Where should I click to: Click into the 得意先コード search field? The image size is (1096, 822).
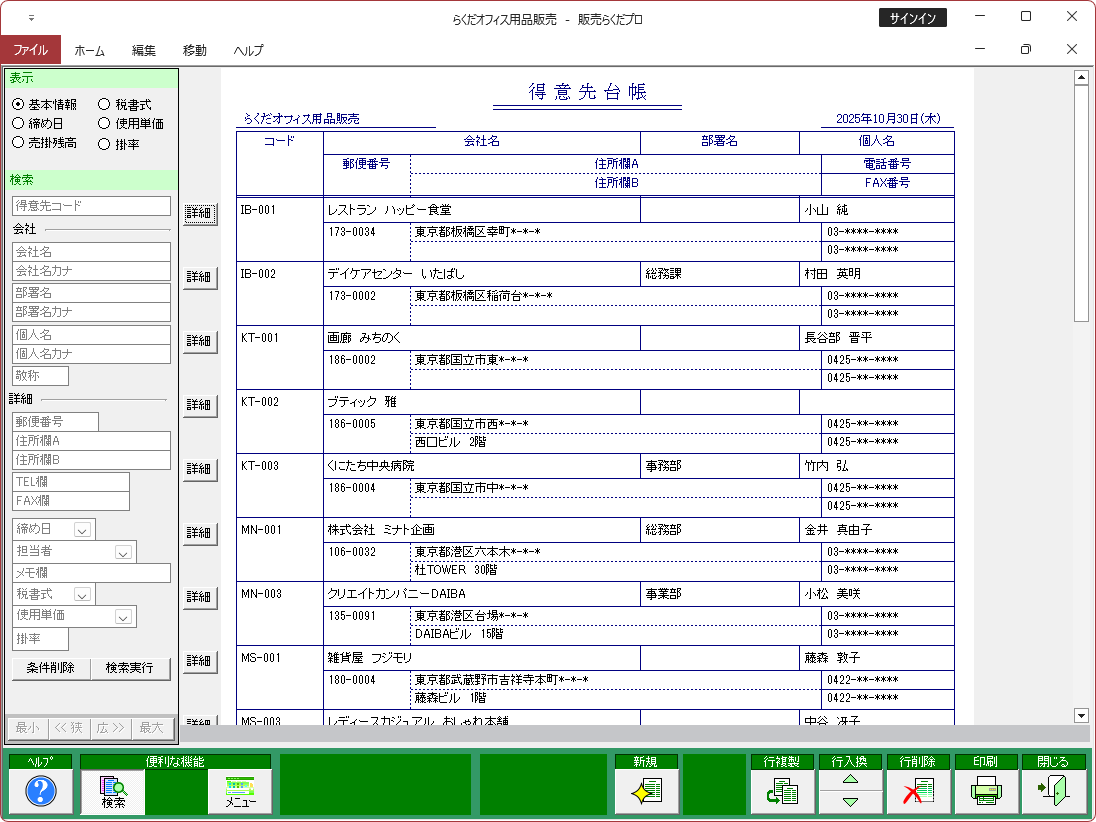(x=91, y=206)
